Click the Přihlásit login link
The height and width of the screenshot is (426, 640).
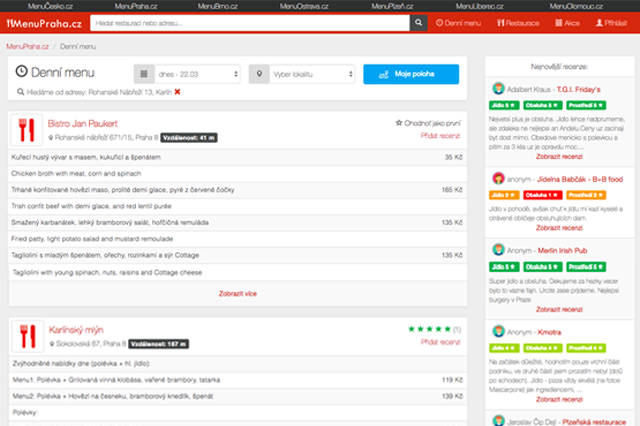[610, 22]
